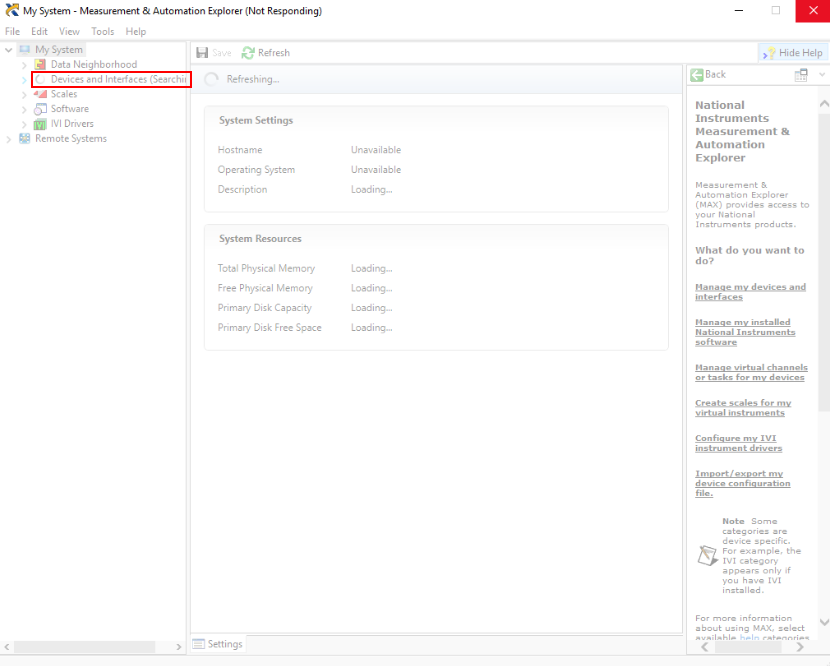Click the help pane layout icon
The height and width of the screenshot is (666, 830).
[801, 75]
